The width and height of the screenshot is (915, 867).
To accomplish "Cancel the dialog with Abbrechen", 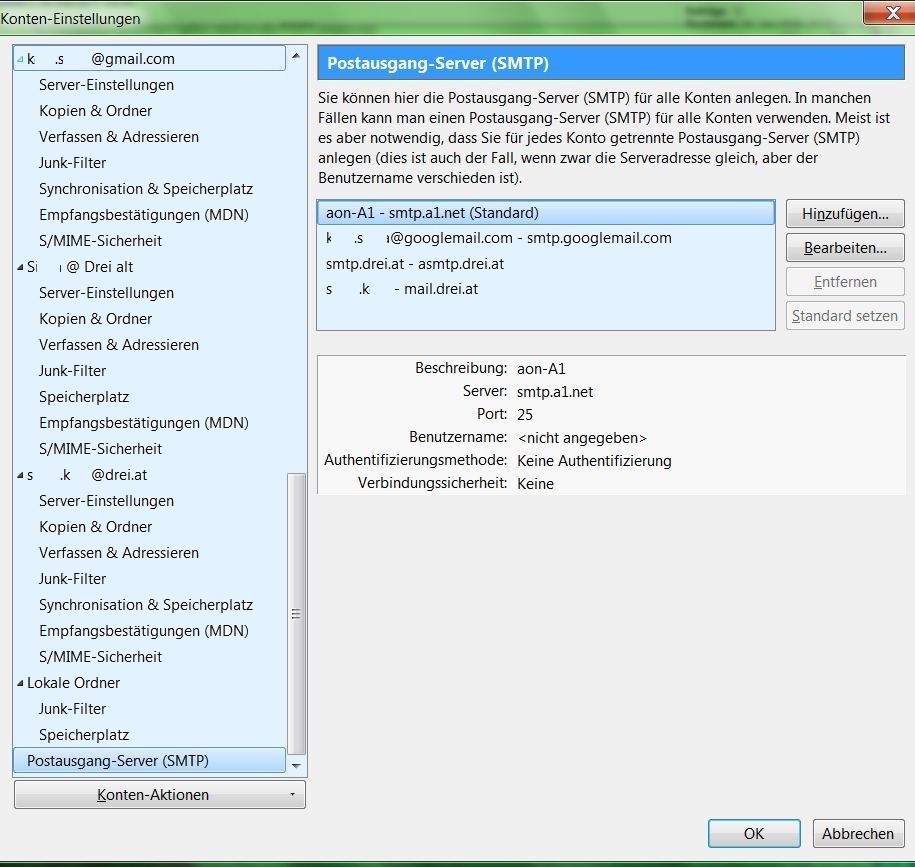I will click(x=858, y=833).
